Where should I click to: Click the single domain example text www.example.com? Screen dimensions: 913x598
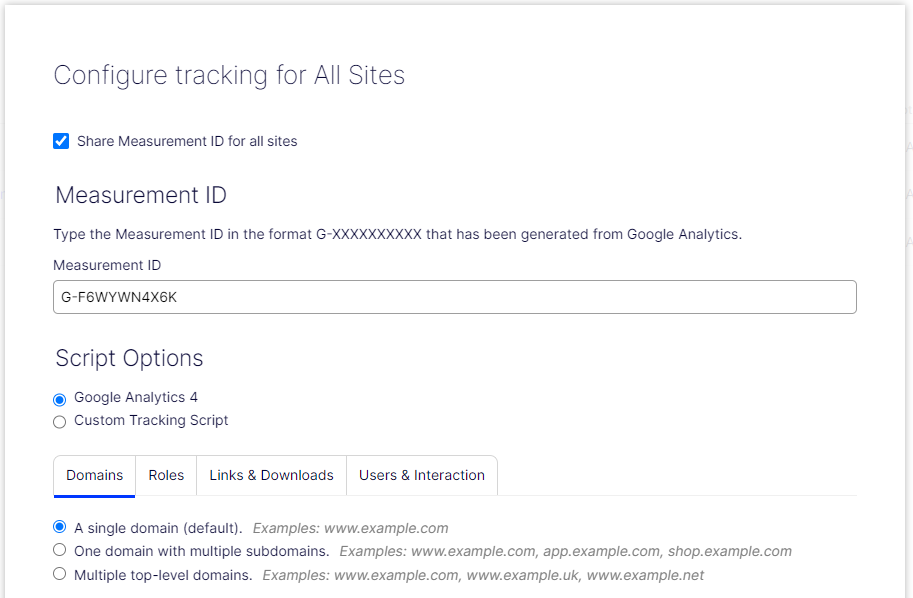click(350, 528)
